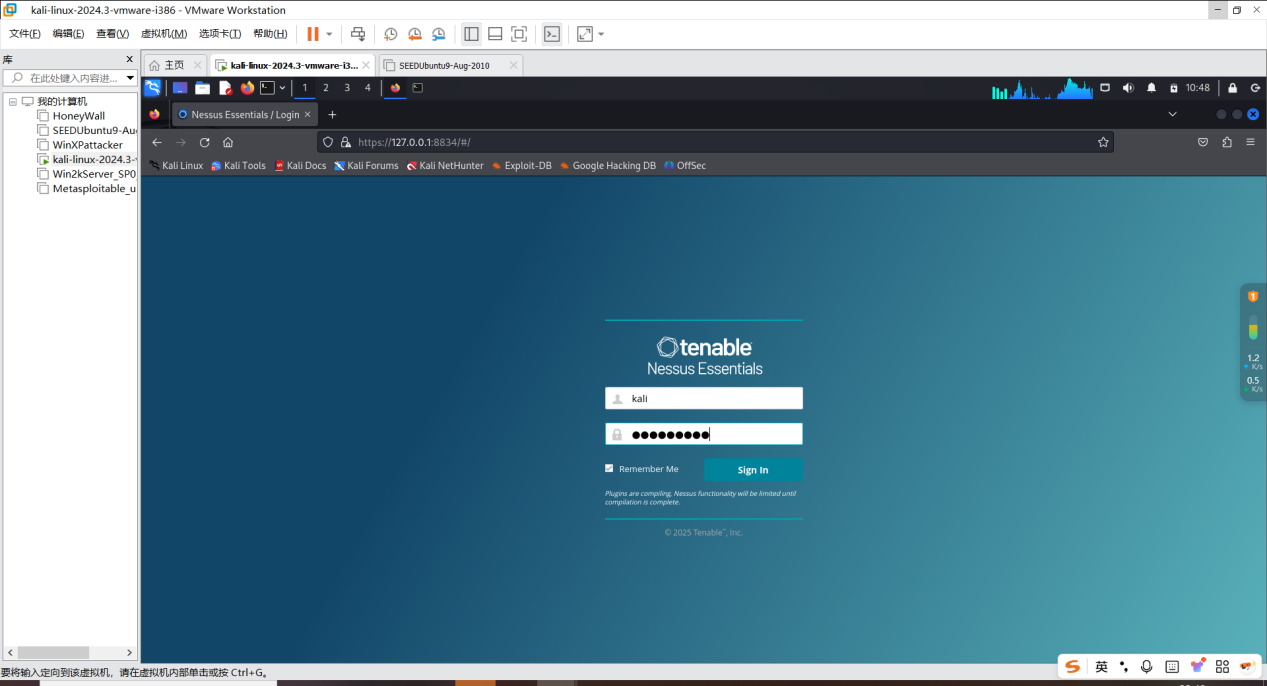Click the Sign In button
The image size is (1267, 686).
[753, 470]
